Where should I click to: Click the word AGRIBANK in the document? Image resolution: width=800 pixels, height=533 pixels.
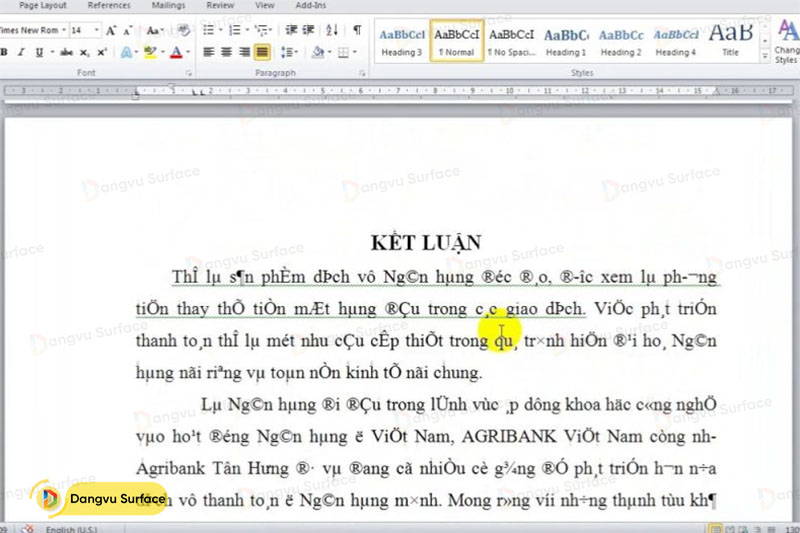coord(509,437)
